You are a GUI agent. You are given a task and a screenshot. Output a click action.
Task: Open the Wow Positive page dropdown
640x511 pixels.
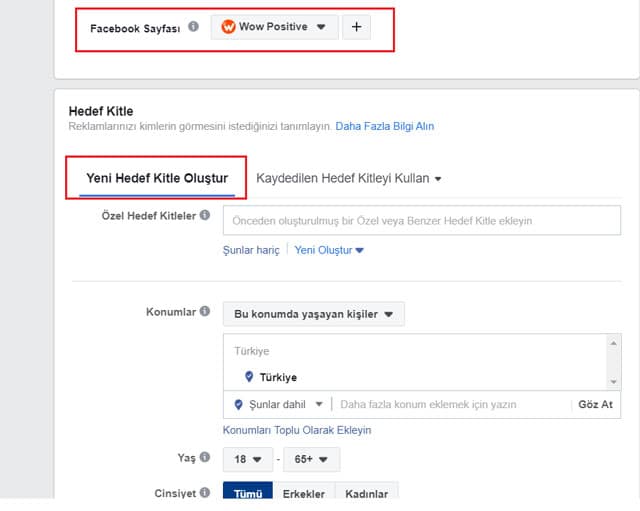(274, 27)
